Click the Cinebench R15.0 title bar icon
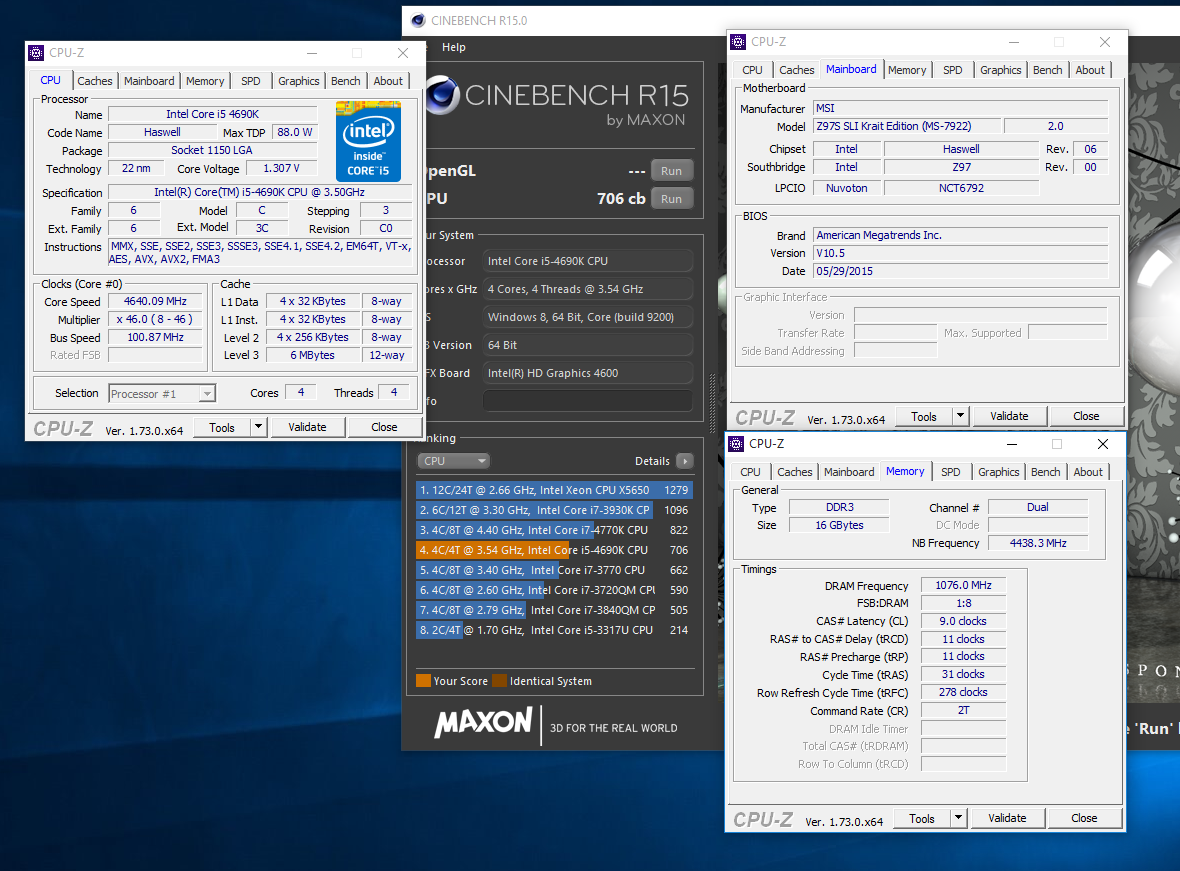 418,20
